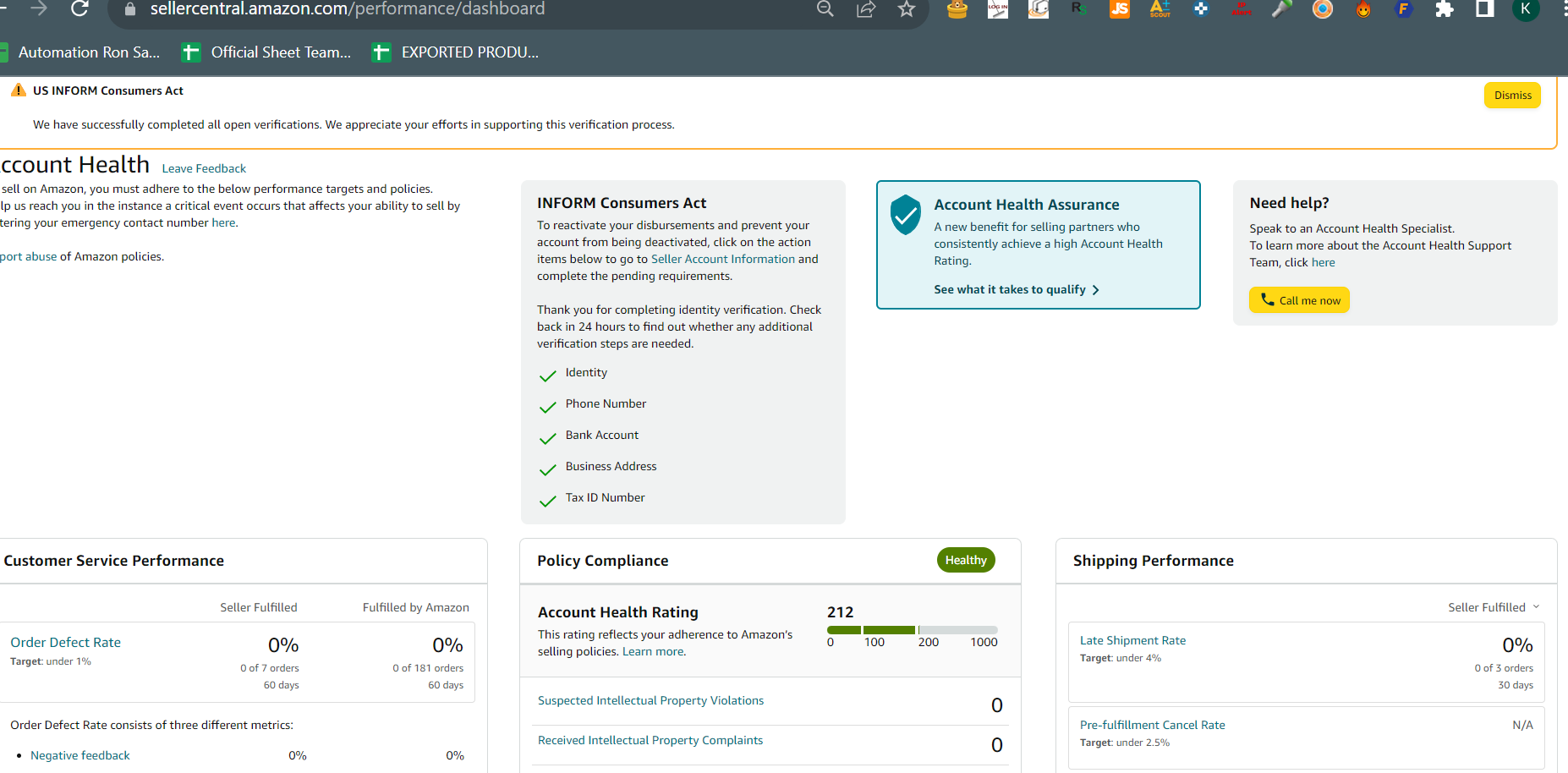1568x773 pixels.
Task: Reload the page with the refresh icon
Action: point(79,9)
